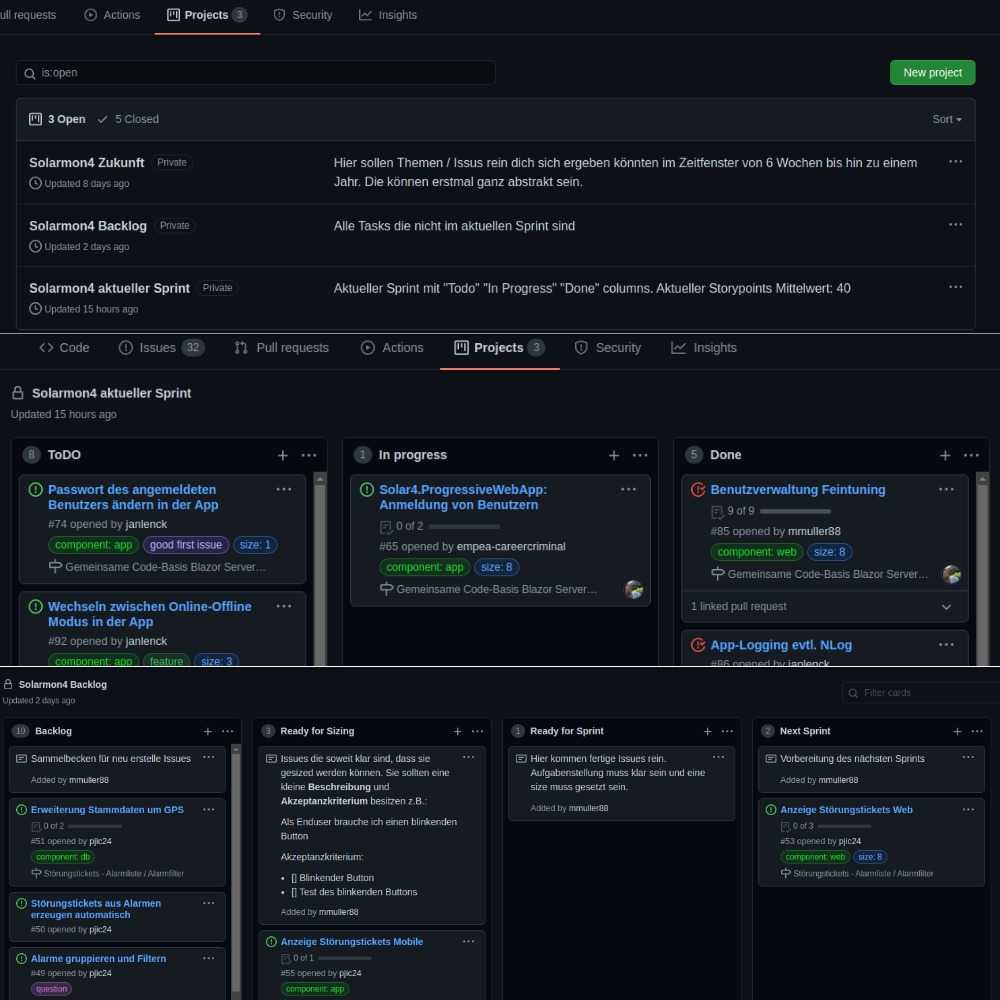This screenshot has width=1000, height=1000.
Task: Click the New project button
Action: tap(932, 72)
